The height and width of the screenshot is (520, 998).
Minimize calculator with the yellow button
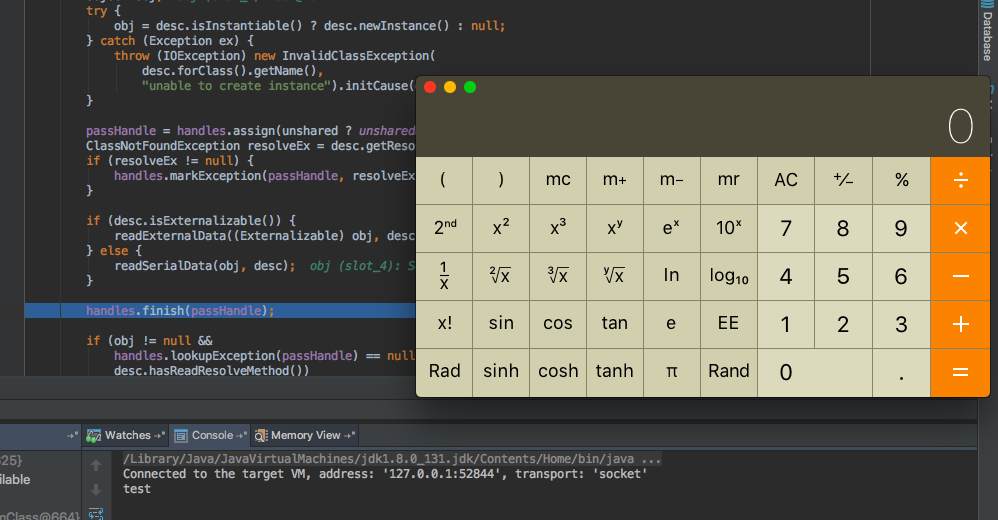(x=450, y=87)
